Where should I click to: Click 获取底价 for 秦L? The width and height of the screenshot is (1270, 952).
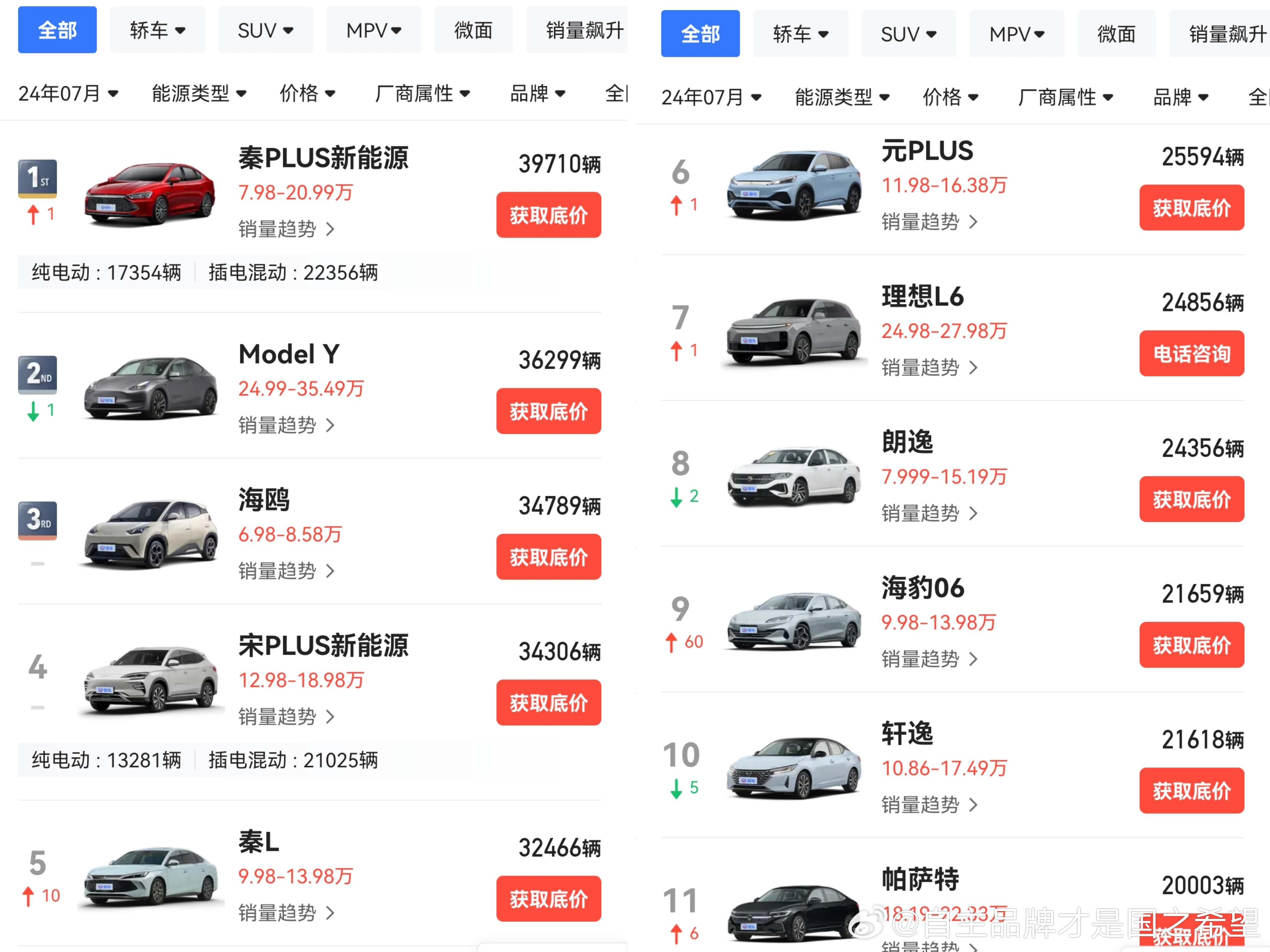(x=548, y=899)
